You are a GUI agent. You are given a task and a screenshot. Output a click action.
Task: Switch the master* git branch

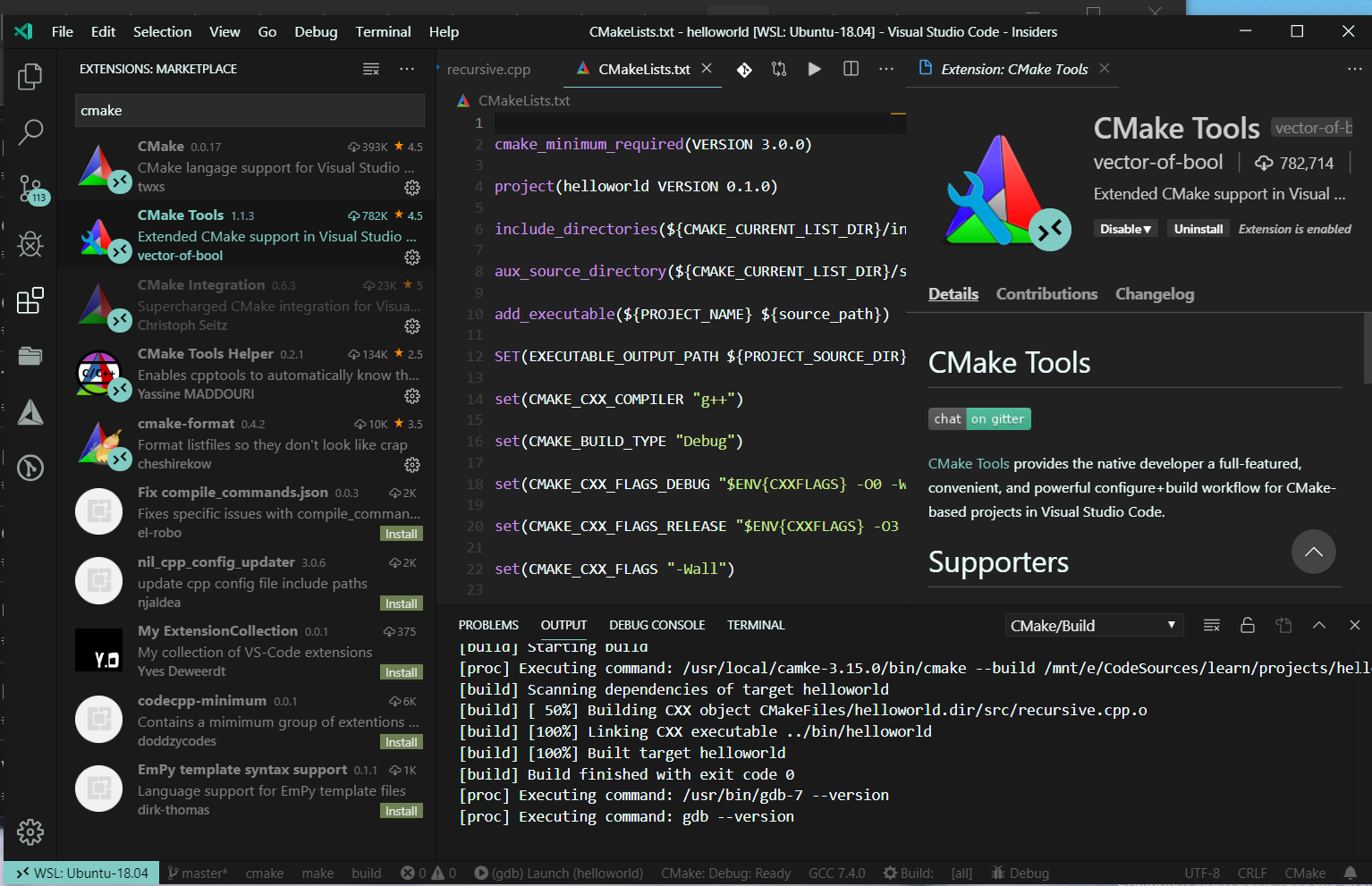point(198,873)
